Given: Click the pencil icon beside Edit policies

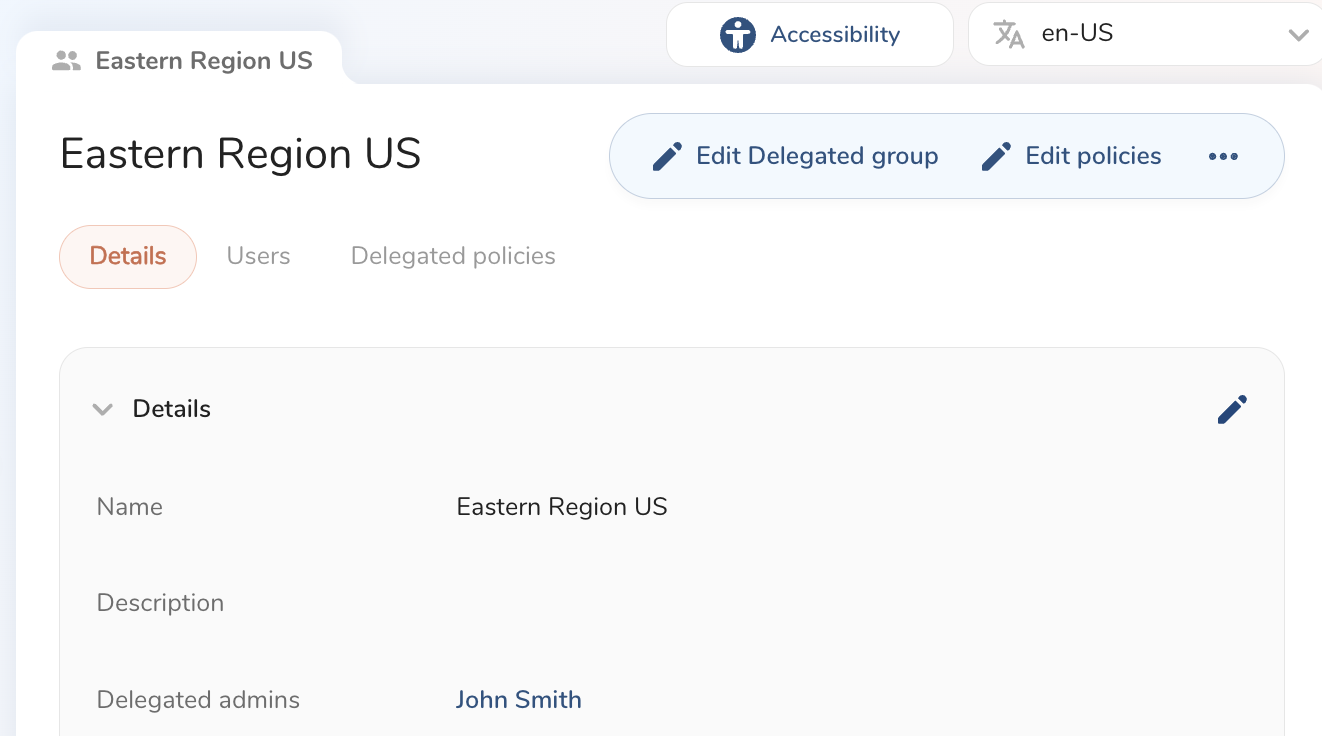Looking at the screenshot, I should click(996, 157).
